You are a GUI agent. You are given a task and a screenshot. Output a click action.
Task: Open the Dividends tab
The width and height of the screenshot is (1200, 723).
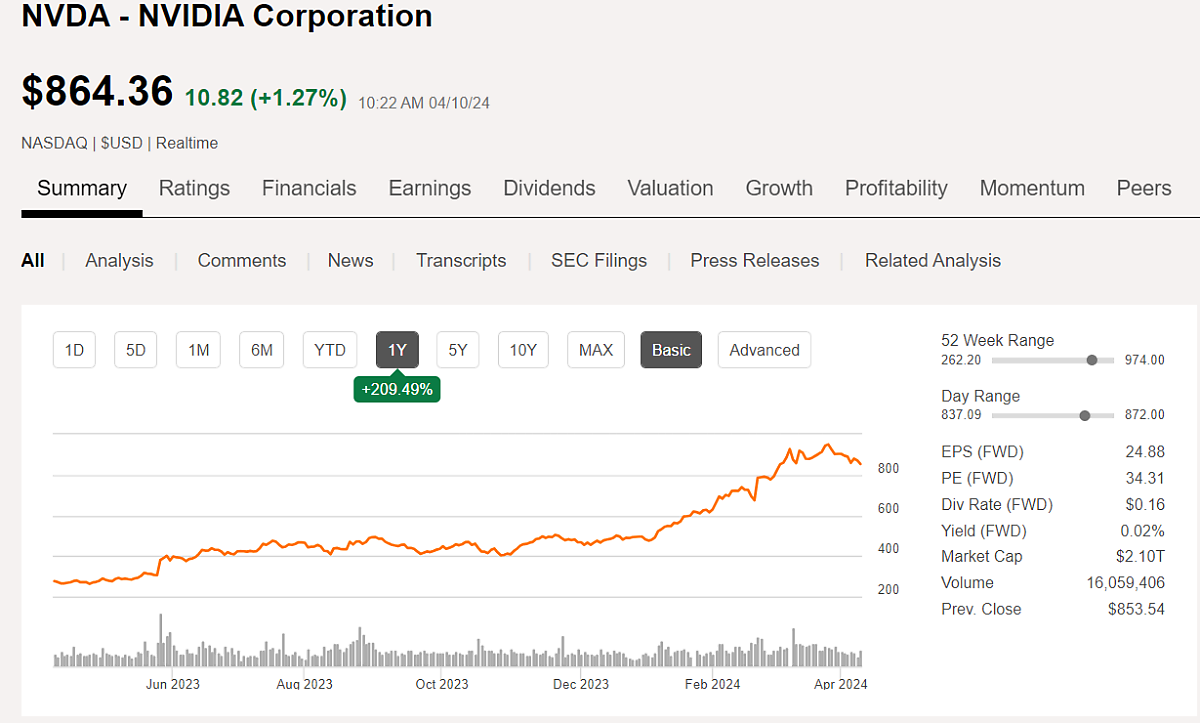(x=549, y=188)
